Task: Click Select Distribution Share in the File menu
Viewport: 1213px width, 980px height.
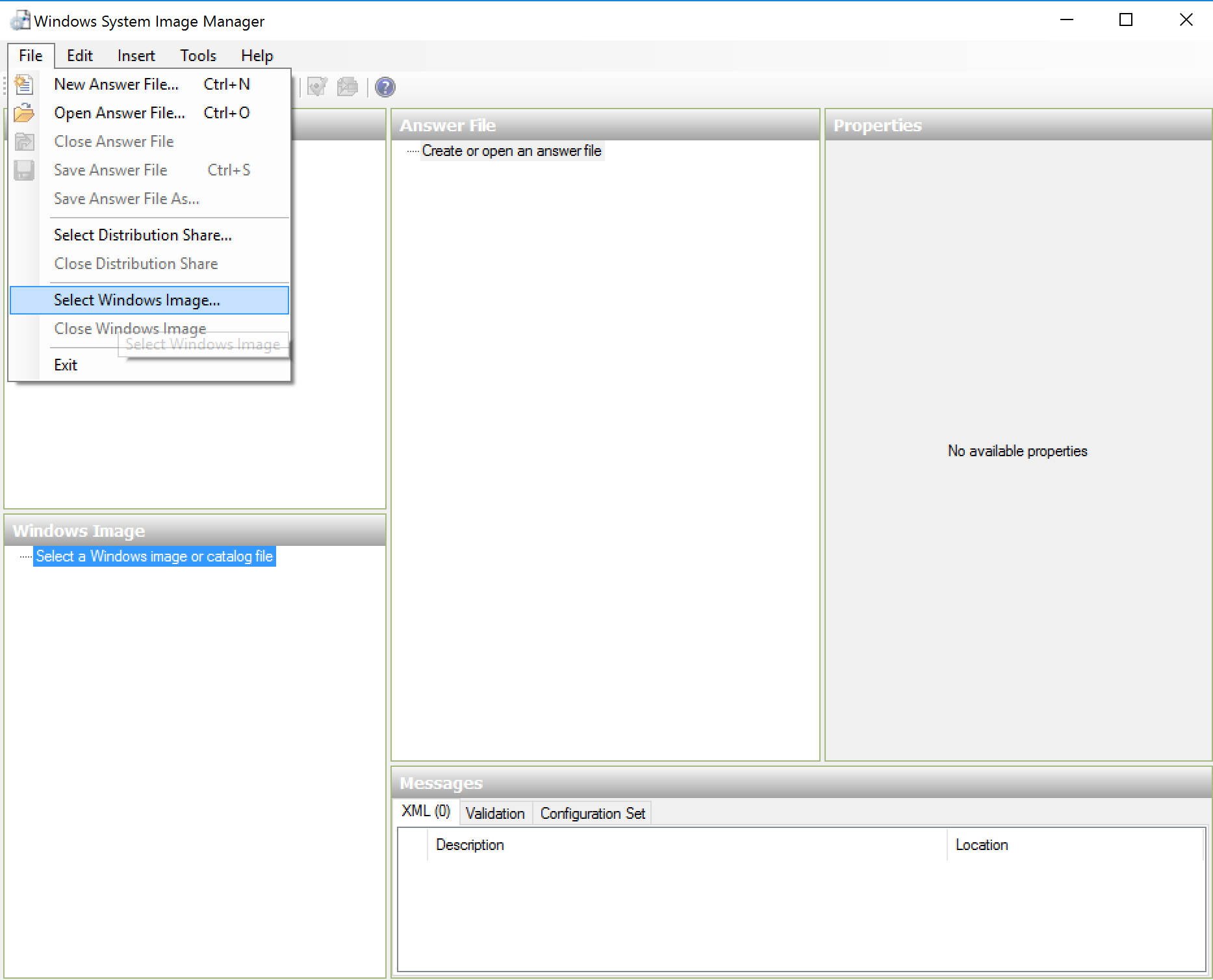Action: pyautogui.click(x=144, y=235)
